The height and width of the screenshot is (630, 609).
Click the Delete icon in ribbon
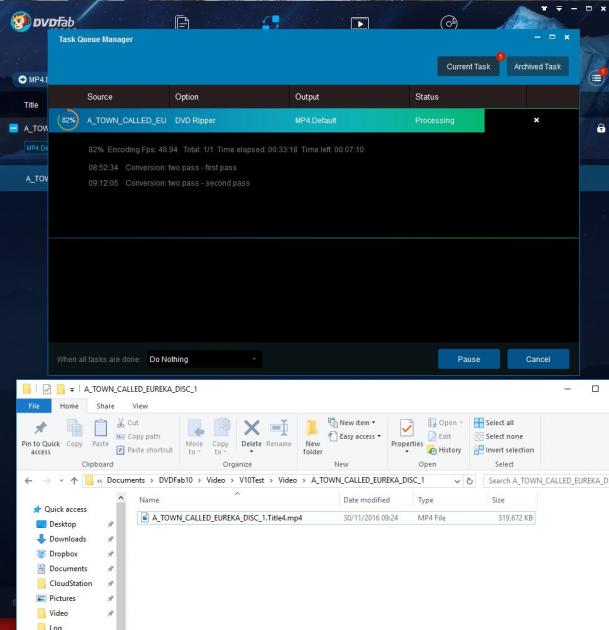[252, 432]
